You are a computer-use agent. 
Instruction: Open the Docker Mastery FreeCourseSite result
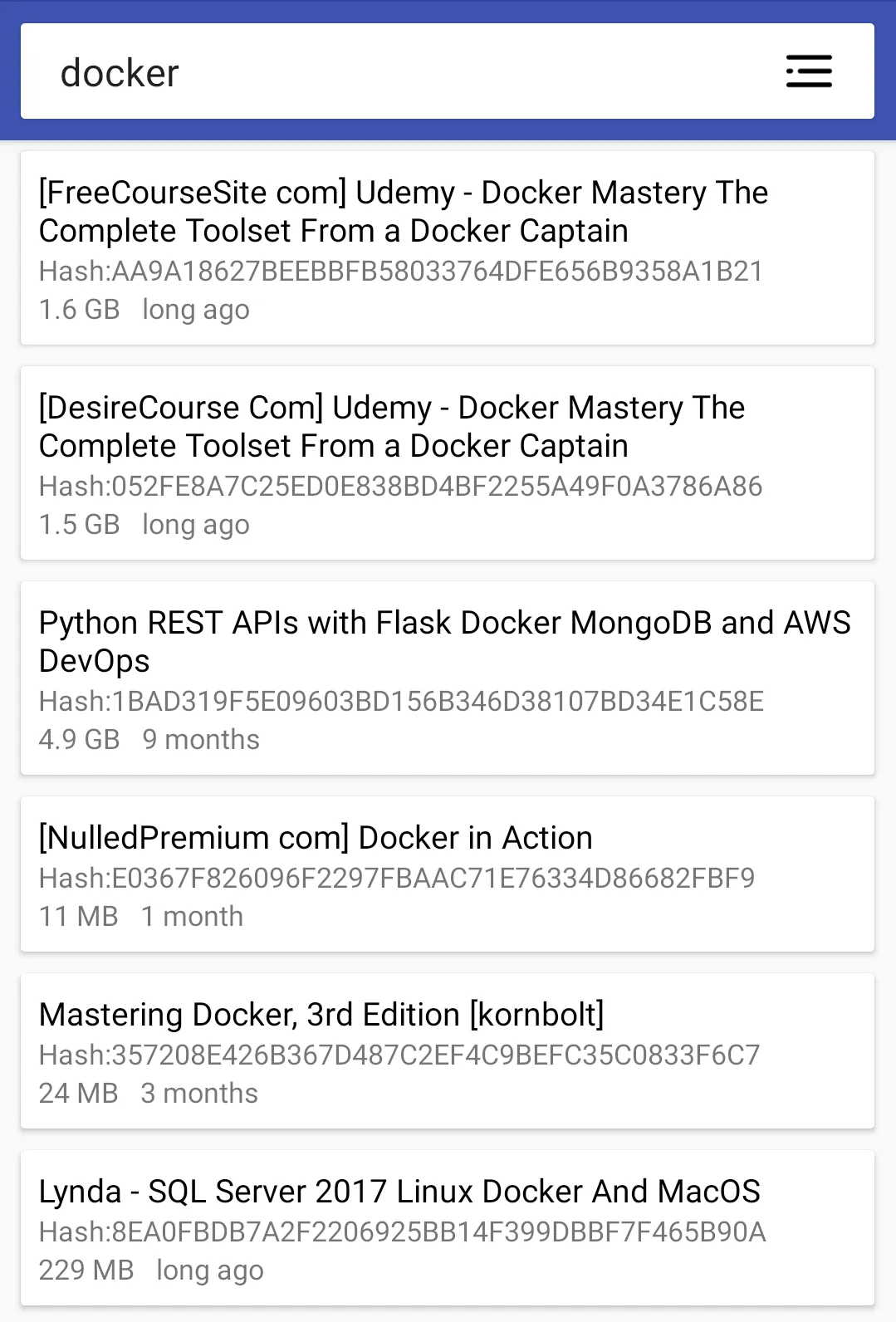pos(403,212)
